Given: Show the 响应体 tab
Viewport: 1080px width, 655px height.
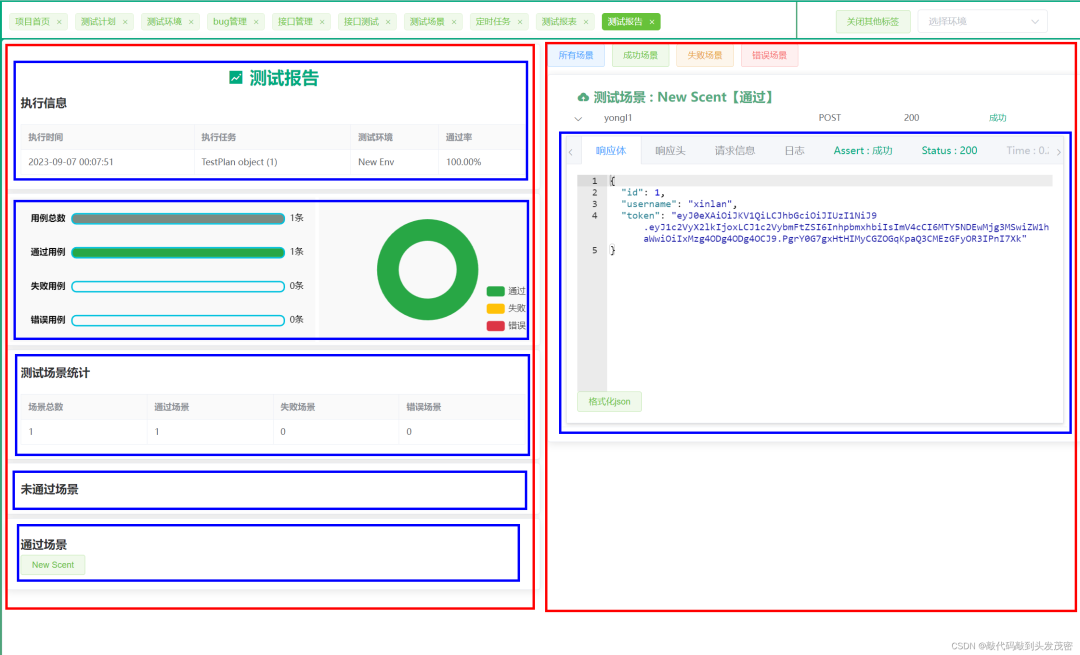Looking at the screenshot, I should click(611, 150).
